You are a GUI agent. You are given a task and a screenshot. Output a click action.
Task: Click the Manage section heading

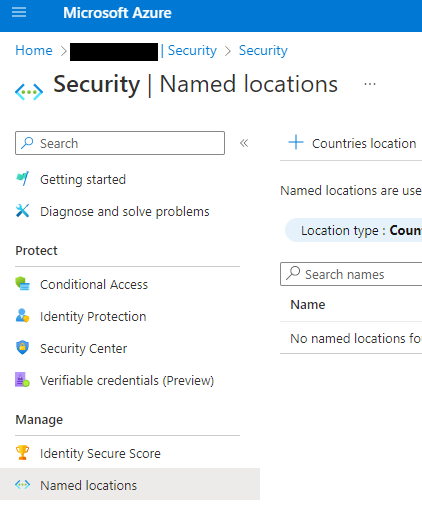click(39, 419)
